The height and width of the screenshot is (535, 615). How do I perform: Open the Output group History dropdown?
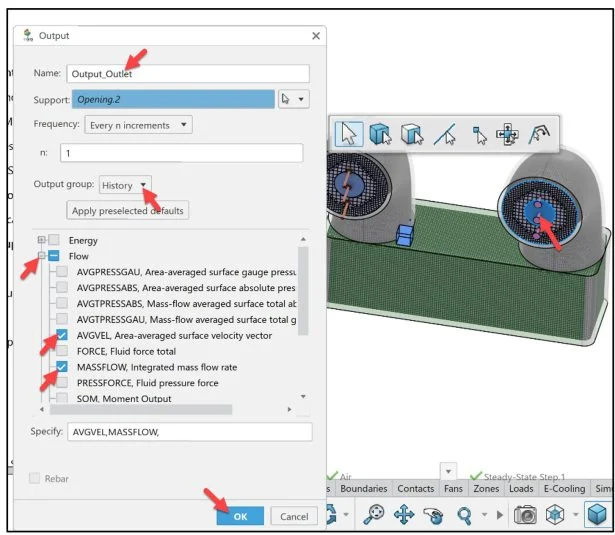coord(126,185)
